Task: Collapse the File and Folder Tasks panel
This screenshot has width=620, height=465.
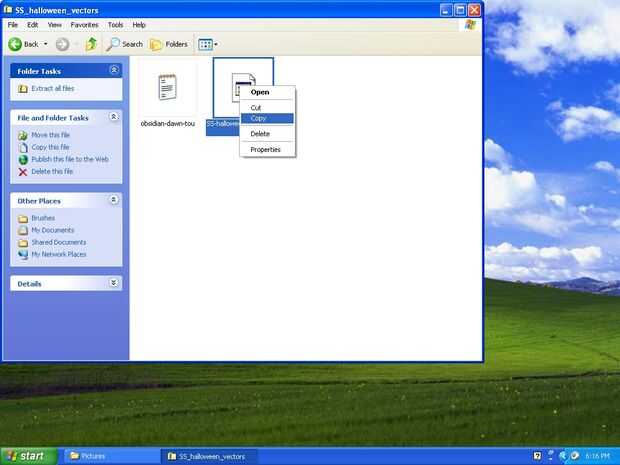Action: (114, 117)
